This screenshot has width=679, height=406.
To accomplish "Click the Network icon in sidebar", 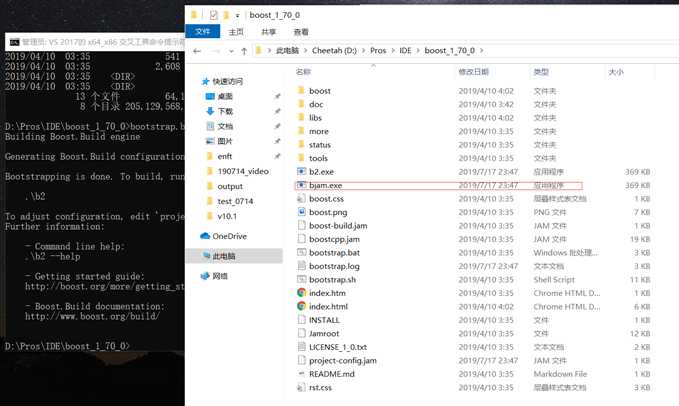I will coord(205,276).
